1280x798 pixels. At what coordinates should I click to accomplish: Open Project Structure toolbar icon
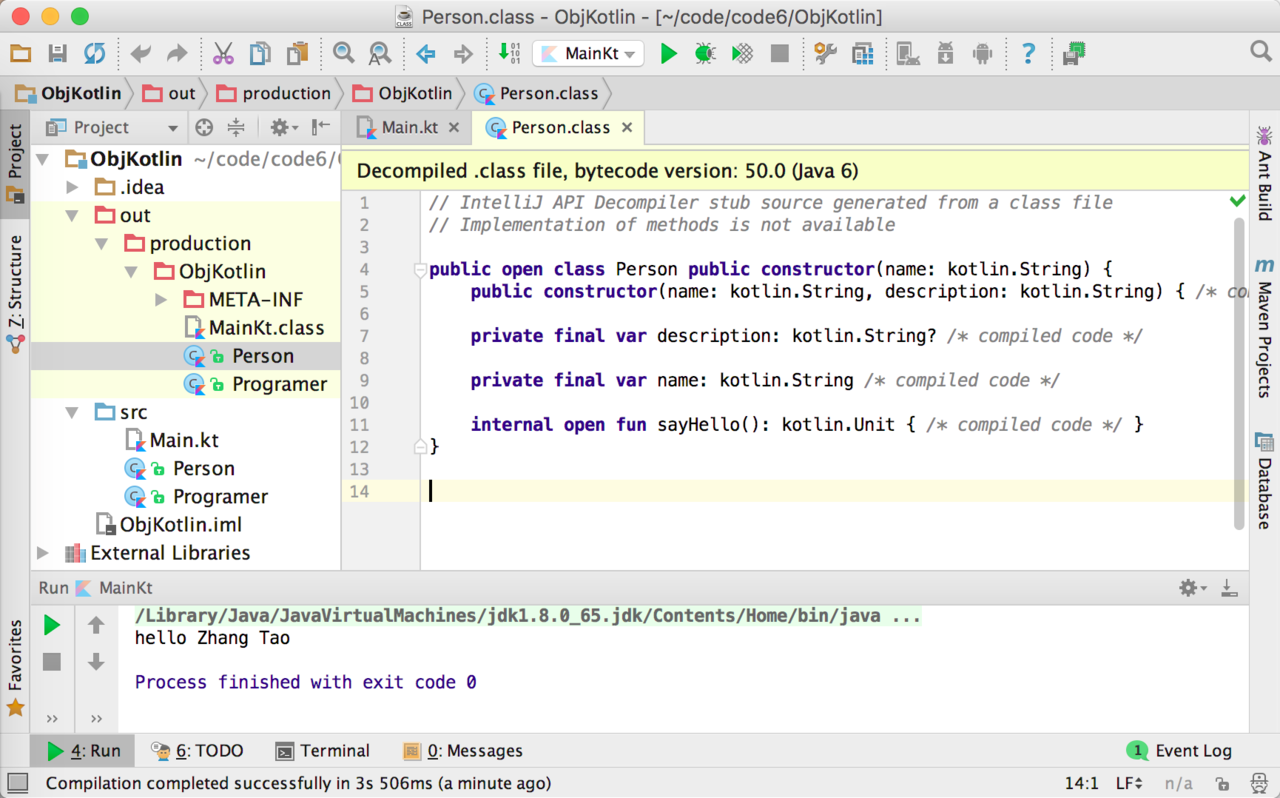862,54
